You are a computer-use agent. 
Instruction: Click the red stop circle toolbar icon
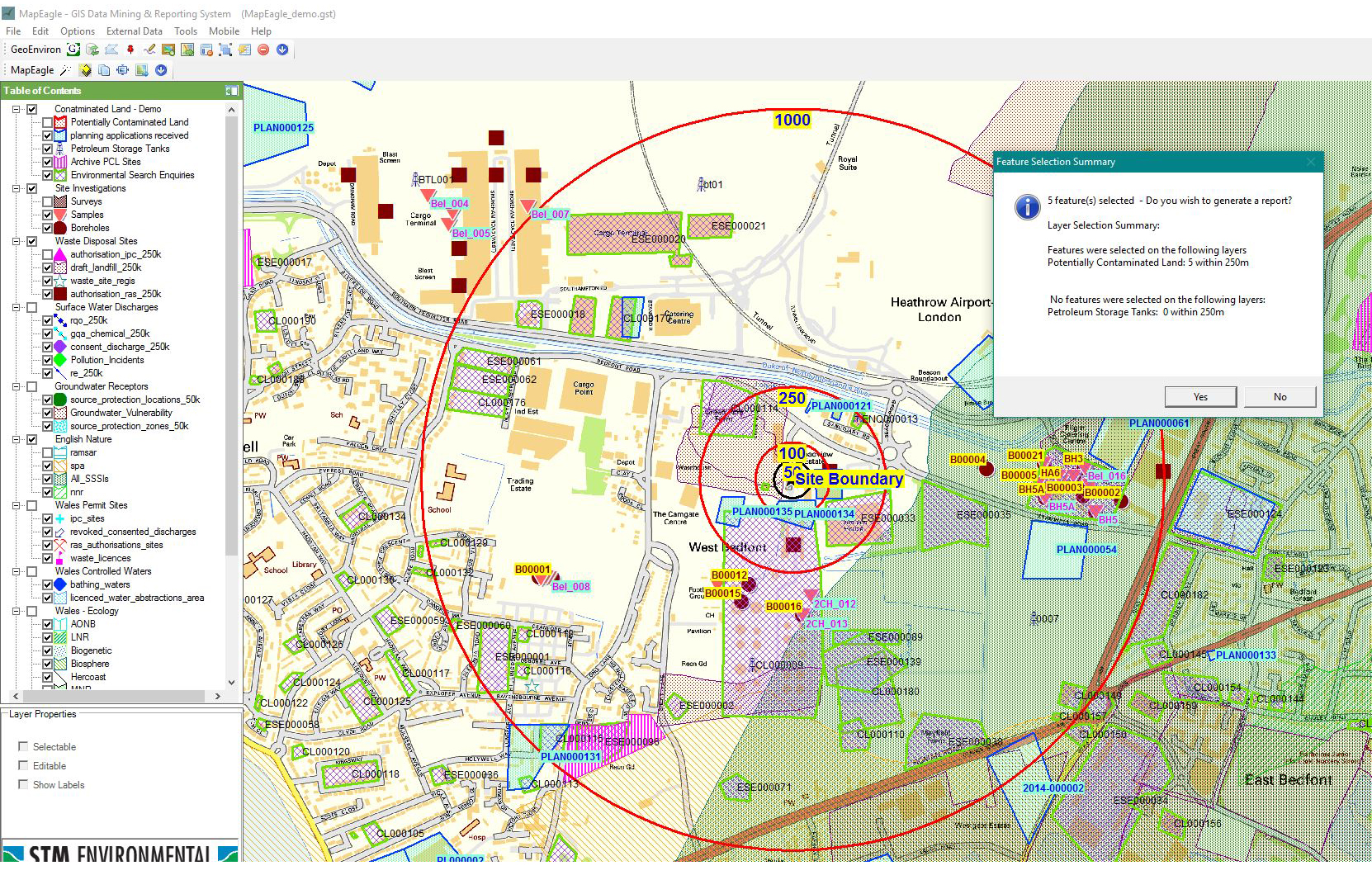click(x=263, y=50)
